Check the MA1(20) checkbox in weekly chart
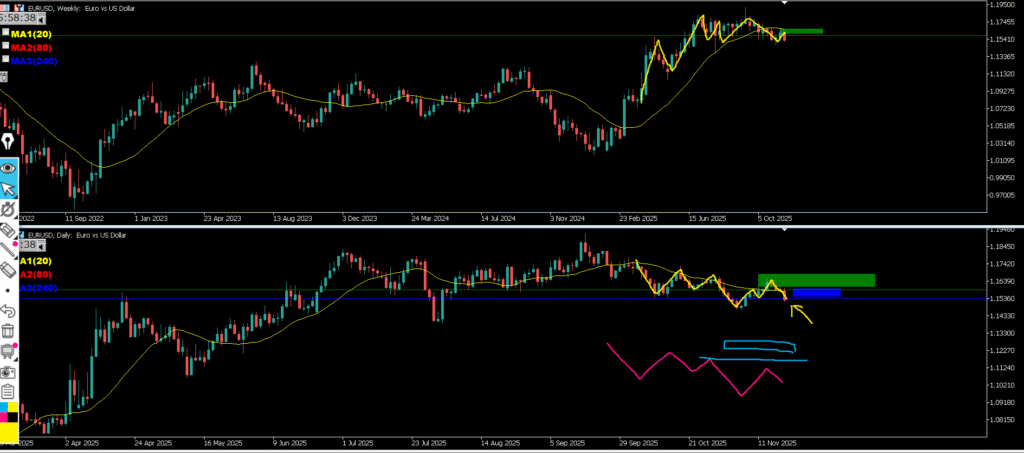 pyautogui.click(x=6, y=34)
